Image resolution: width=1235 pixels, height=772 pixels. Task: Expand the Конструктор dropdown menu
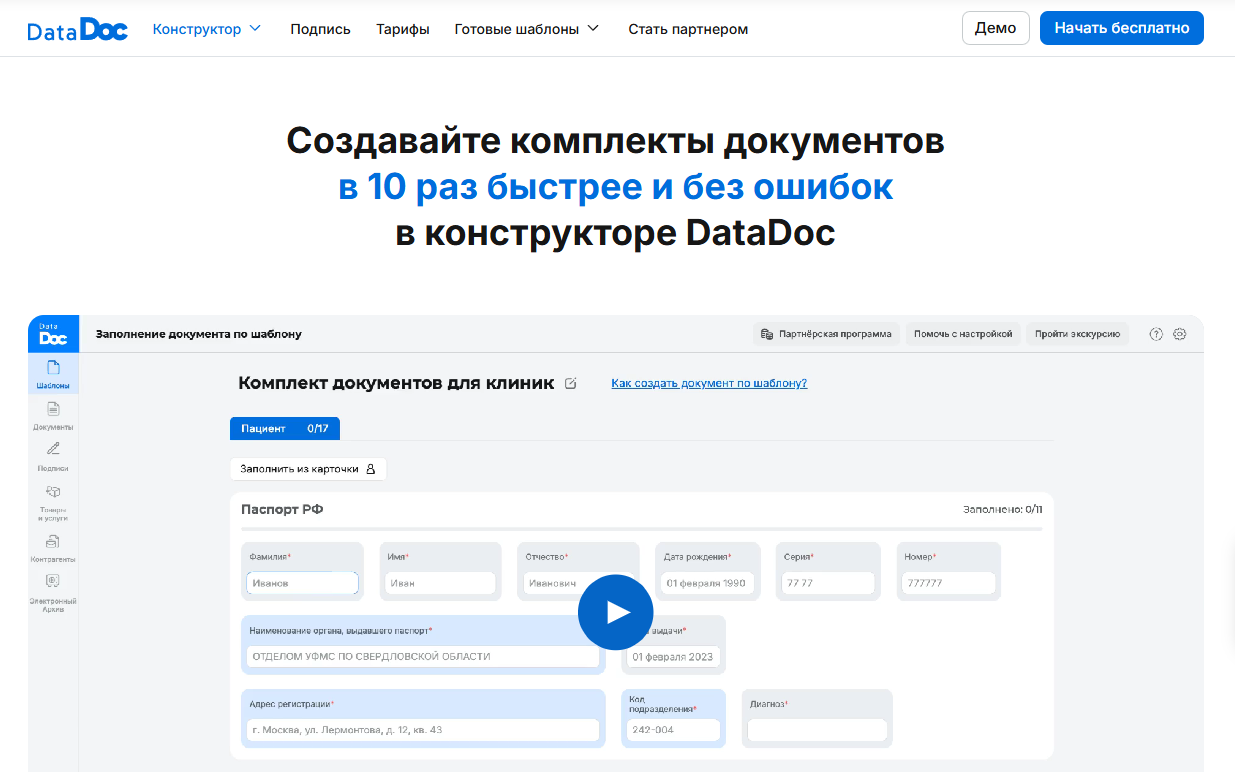207,28
